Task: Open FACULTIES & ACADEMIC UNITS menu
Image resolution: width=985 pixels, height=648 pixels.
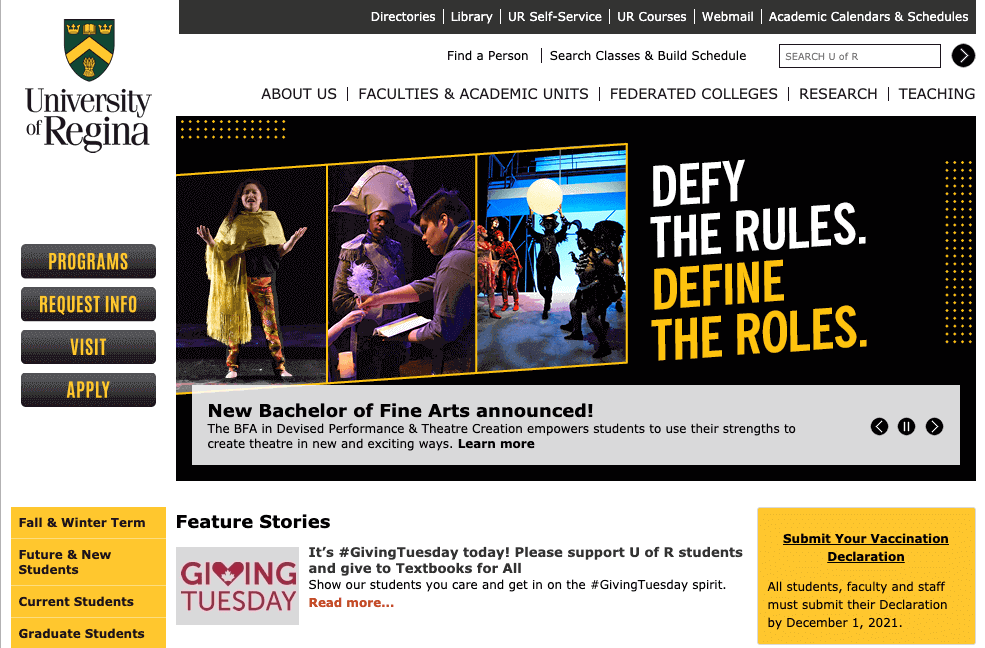Action: (x=473, y=94)
